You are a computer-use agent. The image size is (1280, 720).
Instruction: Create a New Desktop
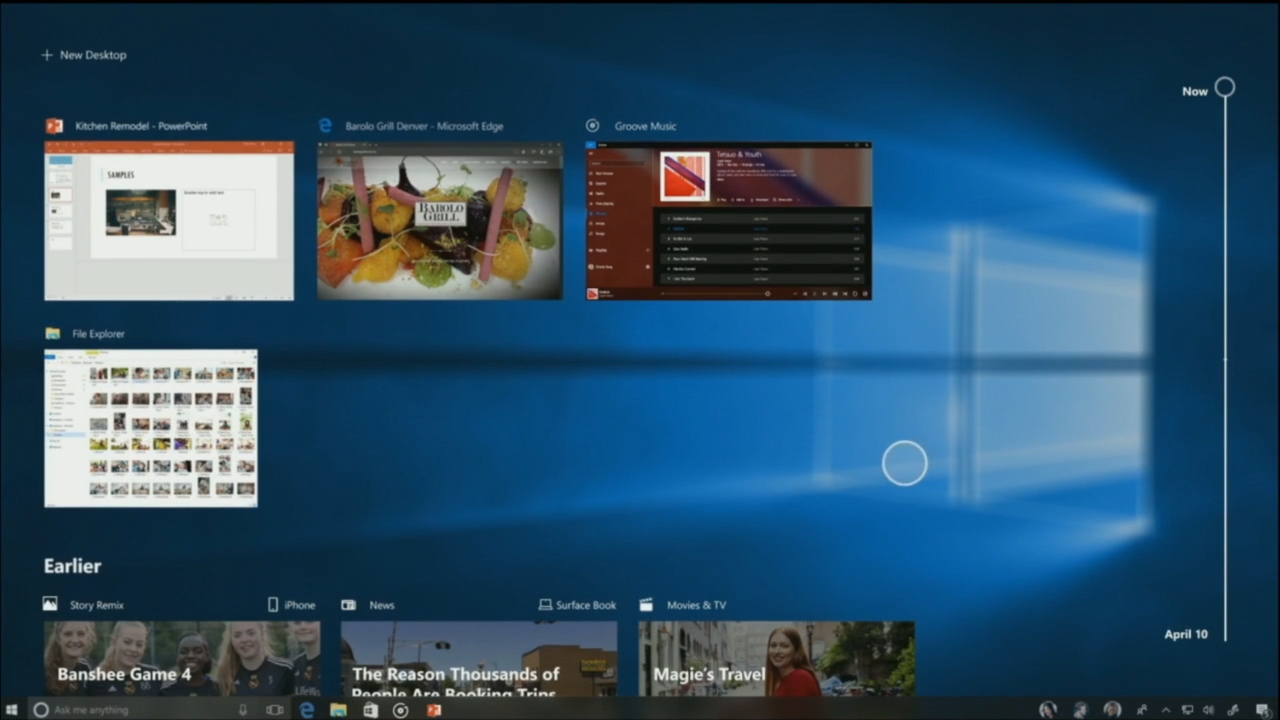(84, 55)
